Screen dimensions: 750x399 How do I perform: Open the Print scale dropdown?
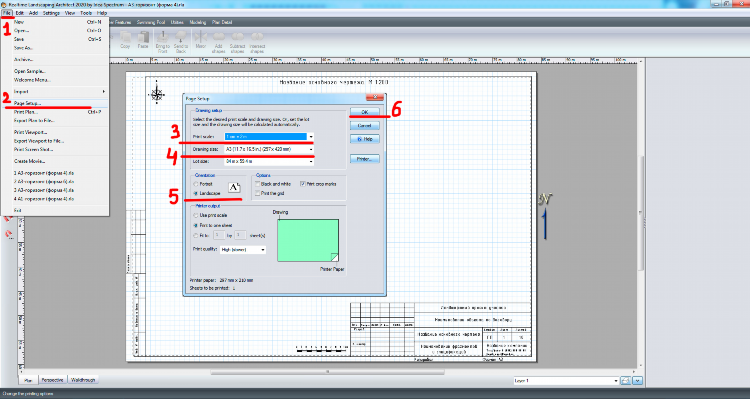click(310, 137)
